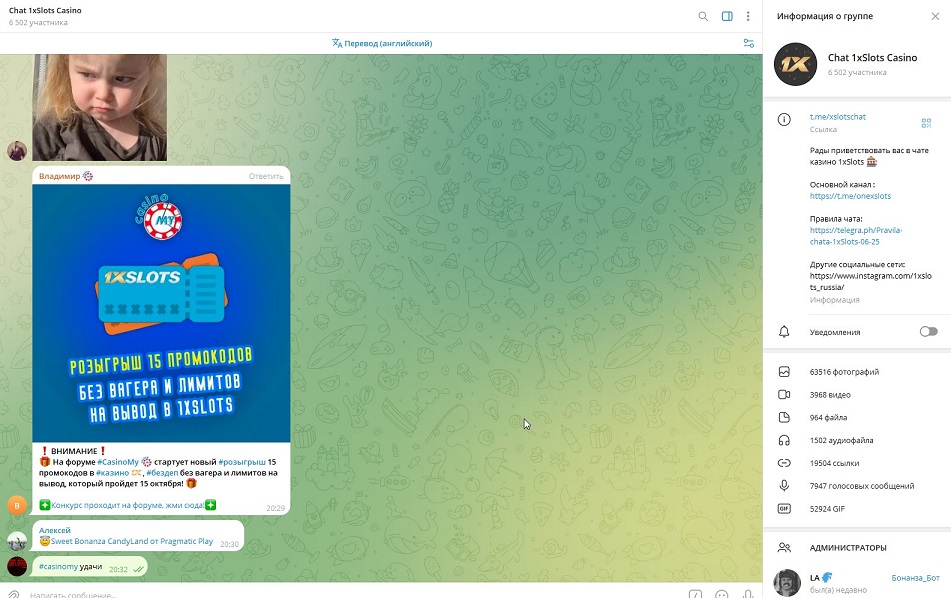Click the video camera icon
Viewport: 951px width, 598px height.
click(x=784, y=395)
